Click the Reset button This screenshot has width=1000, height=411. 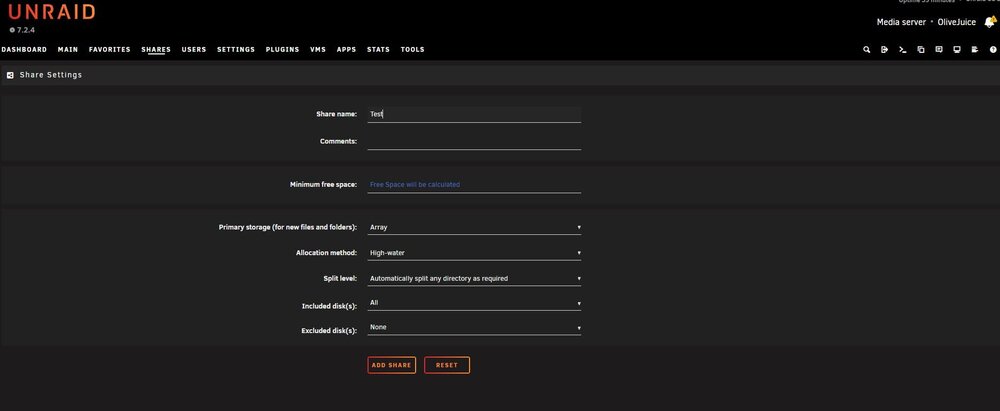click(447, 365)
